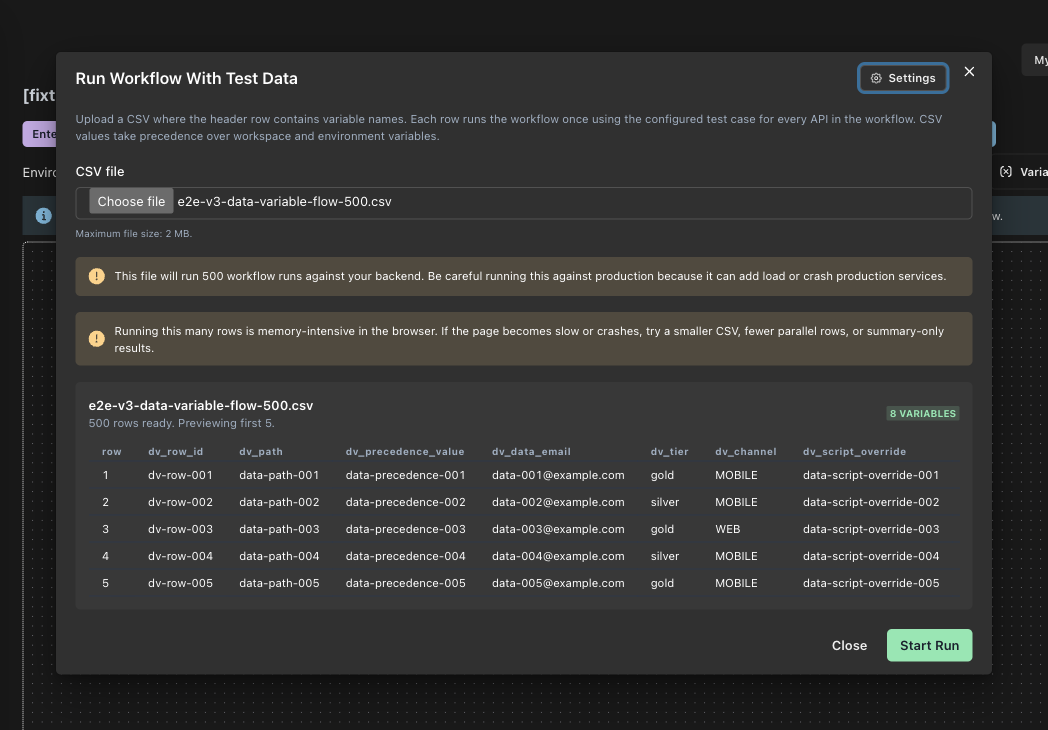This screenshot has height=730, width=1048.
Task: Click cell data-path-005
Action: point(279,583)
